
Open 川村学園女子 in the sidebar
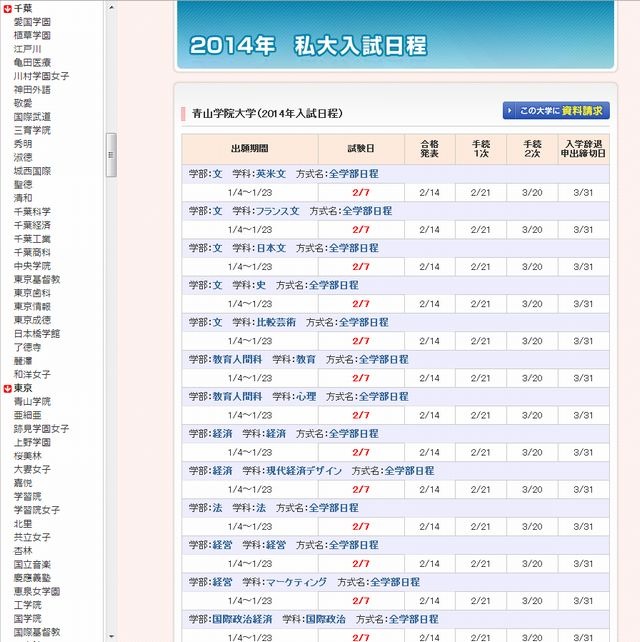41,76
